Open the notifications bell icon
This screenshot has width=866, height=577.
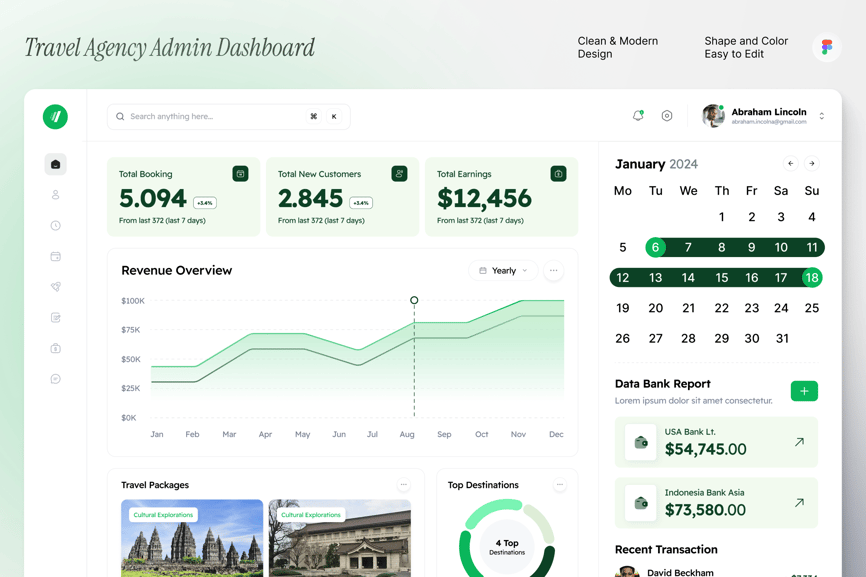(x=638, y=116)
